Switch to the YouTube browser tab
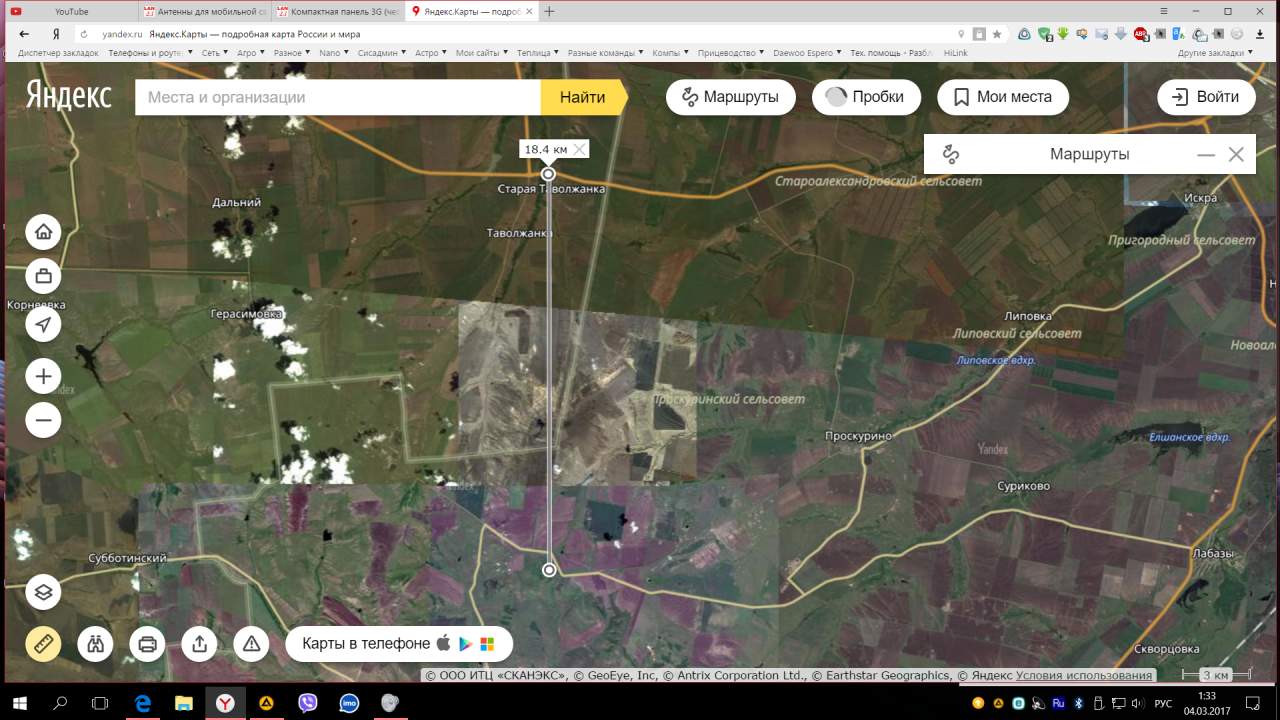Image resolution: width=1280 pixels, height=720 pixels. 70,11
